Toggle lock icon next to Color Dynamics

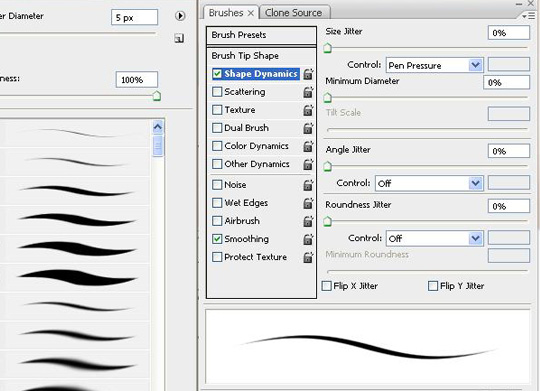coord(308,146)
